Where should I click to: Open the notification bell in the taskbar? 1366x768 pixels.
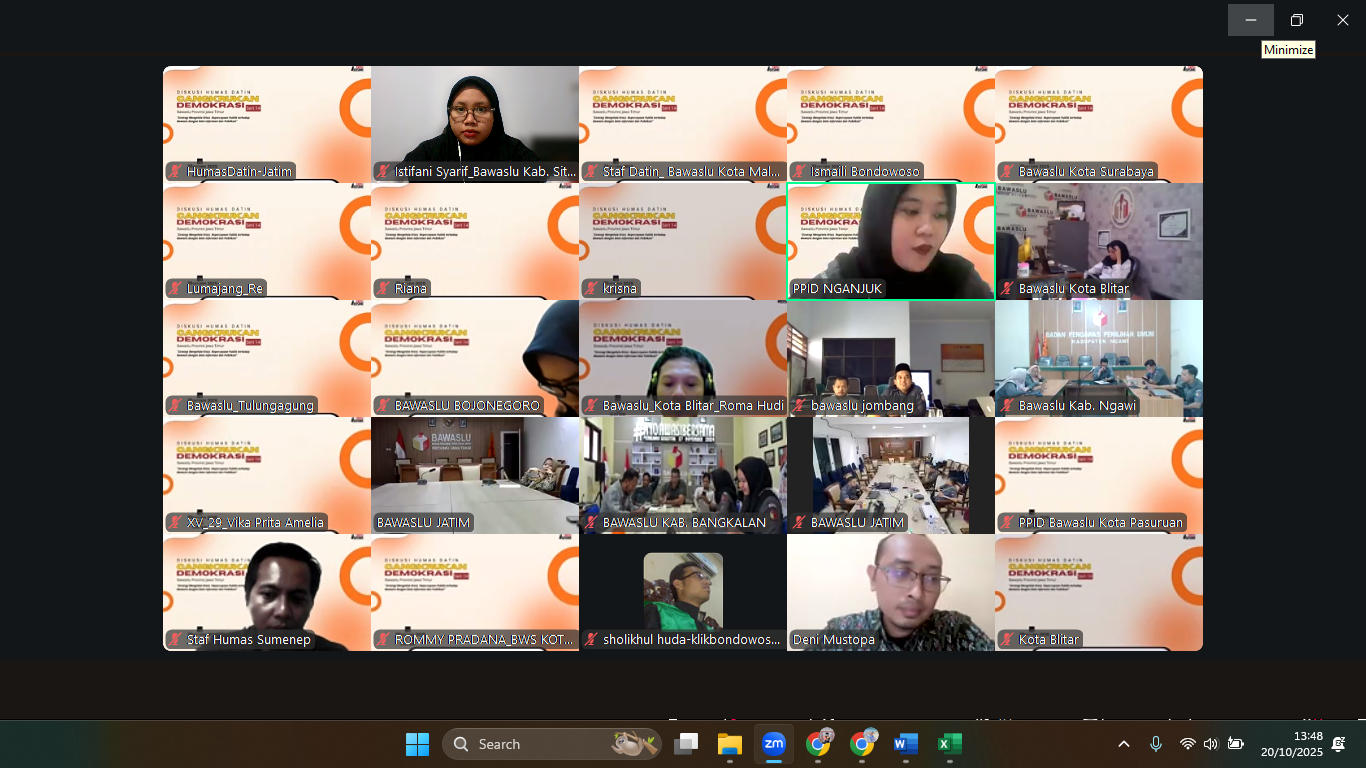pos(1339,744)
